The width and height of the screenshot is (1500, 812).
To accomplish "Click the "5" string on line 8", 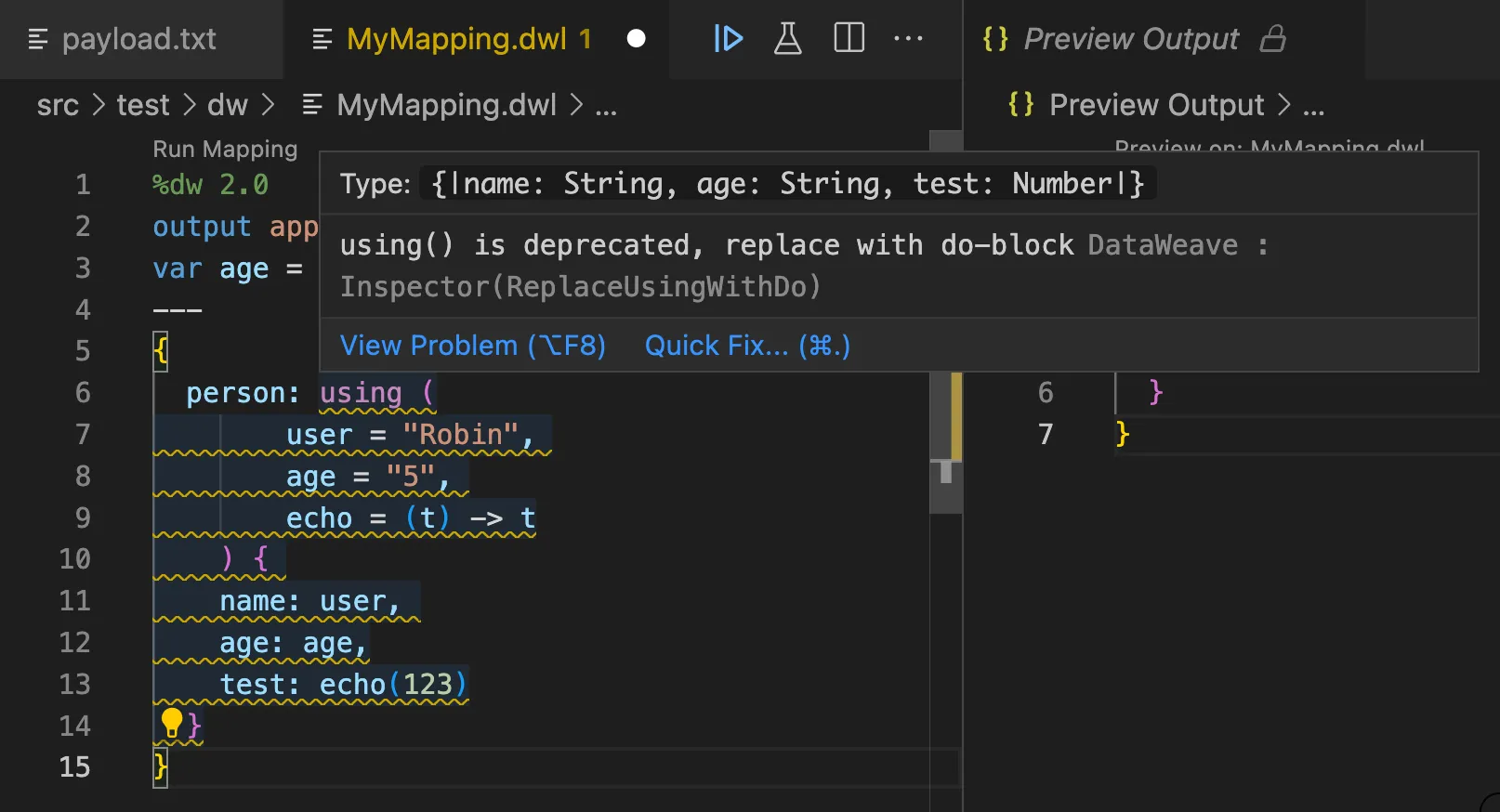I will [411, 477].
